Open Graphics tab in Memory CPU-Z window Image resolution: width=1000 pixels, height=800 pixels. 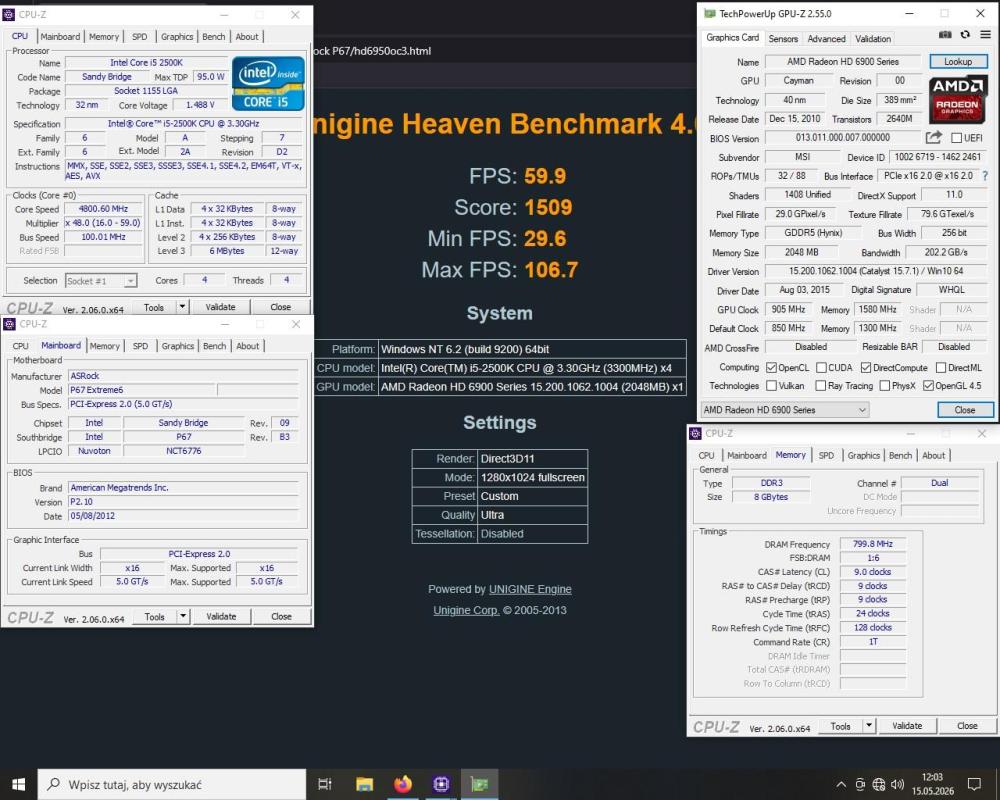click(864, 455)
